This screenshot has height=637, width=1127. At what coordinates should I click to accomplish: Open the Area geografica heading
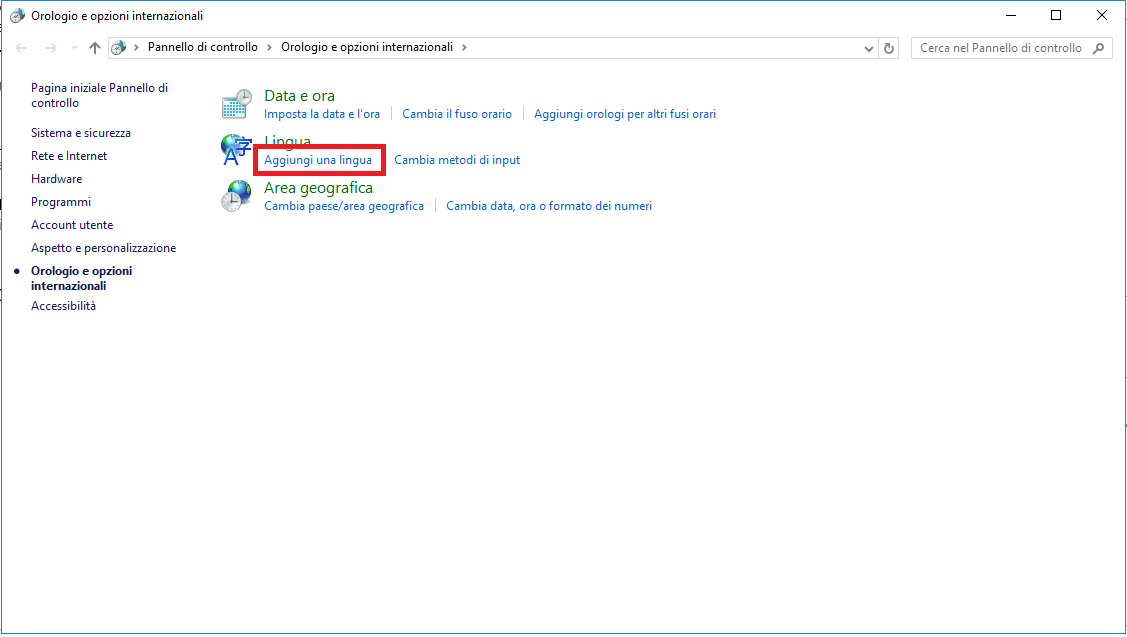[318, 188]
